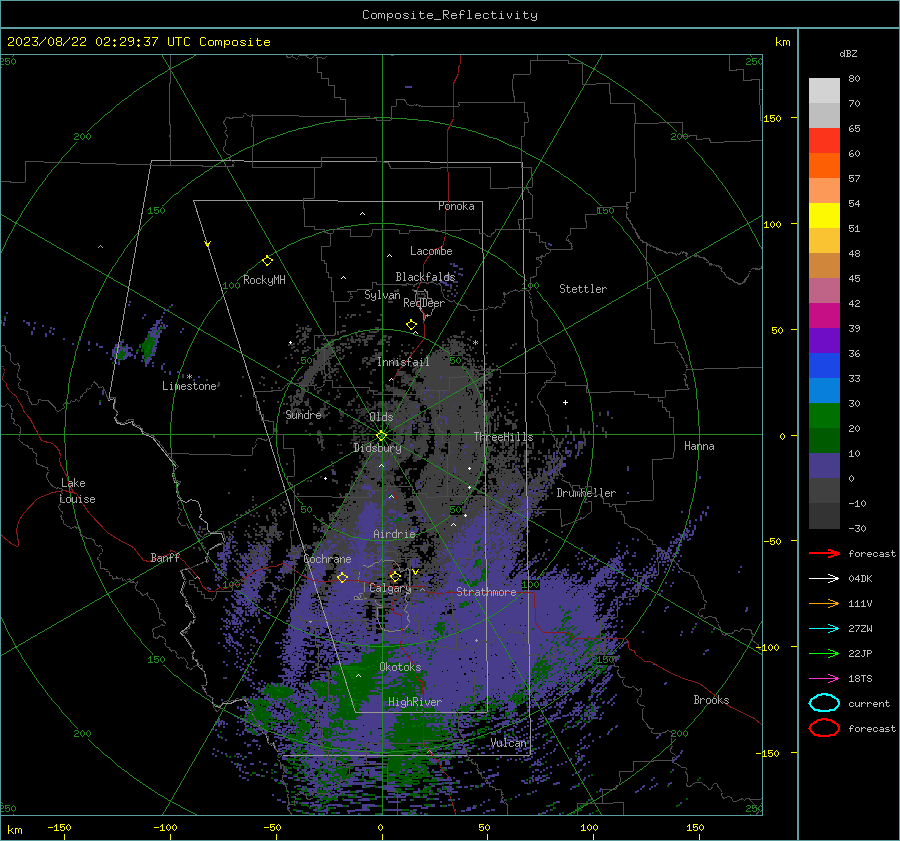900x841 pixels.
Task: Select the 39 dBZ purple color swatch
Action: click(x=824, y=340)
